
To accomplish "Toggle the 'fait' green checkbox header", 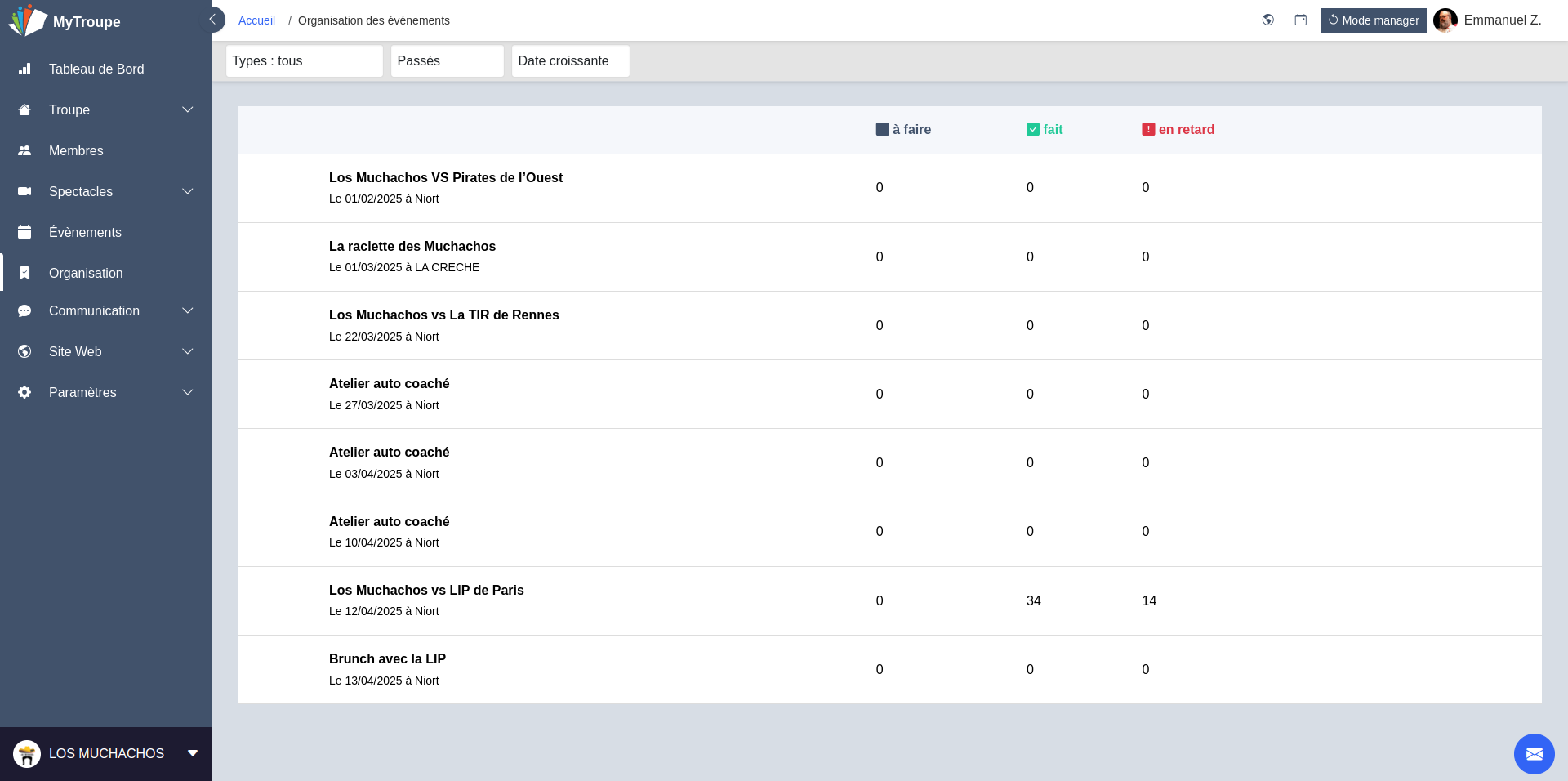I will (x=1032, y=129).
